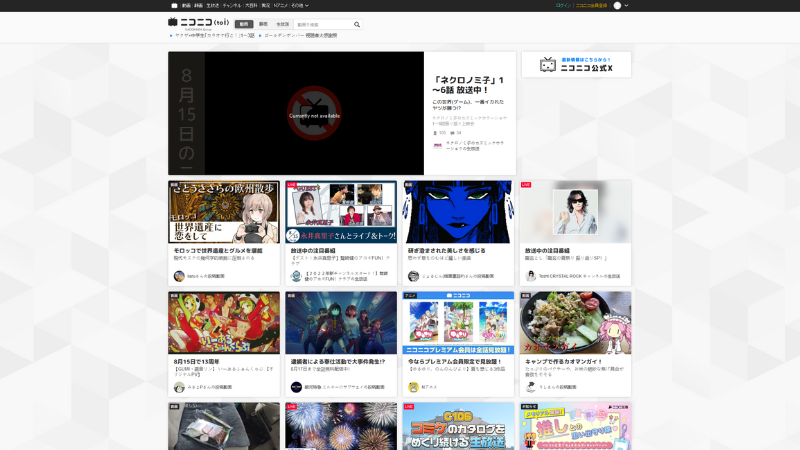Expand the account menu chevron
This screenshot has width=800, height=450.
[626, 6]
